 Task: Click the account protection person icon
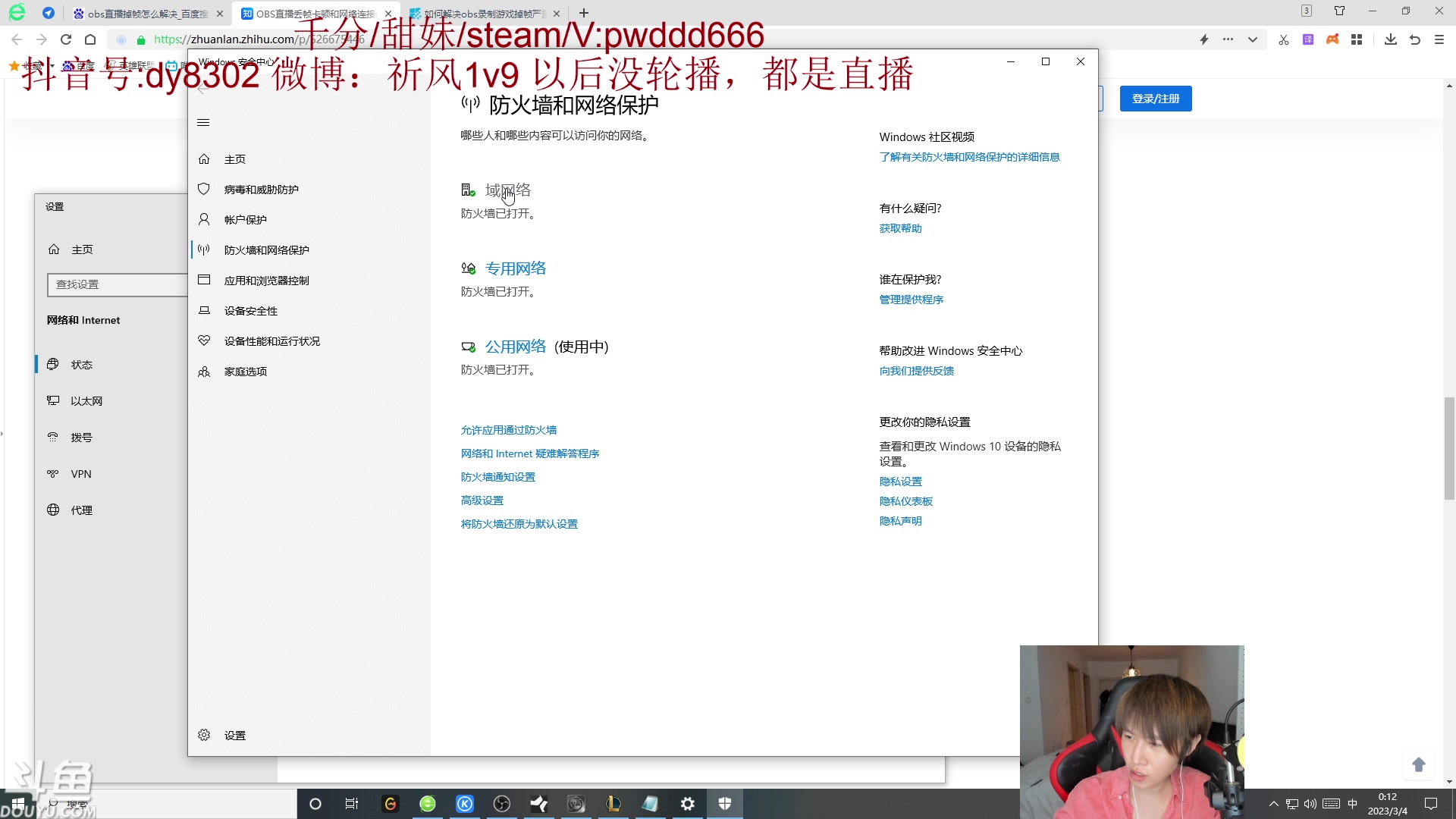pyautogui.click(x=204, y=219)
